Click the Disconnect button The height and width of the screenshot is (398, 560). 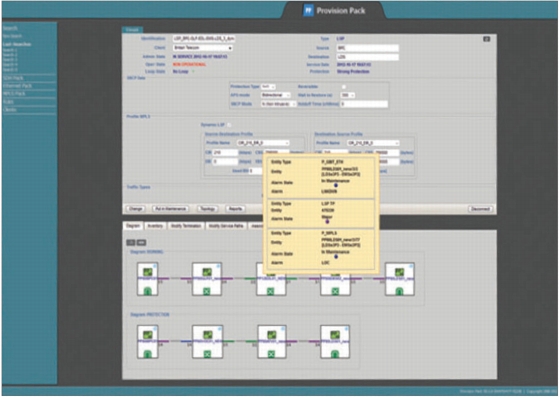pyautogui.click(x=480, y=209)
